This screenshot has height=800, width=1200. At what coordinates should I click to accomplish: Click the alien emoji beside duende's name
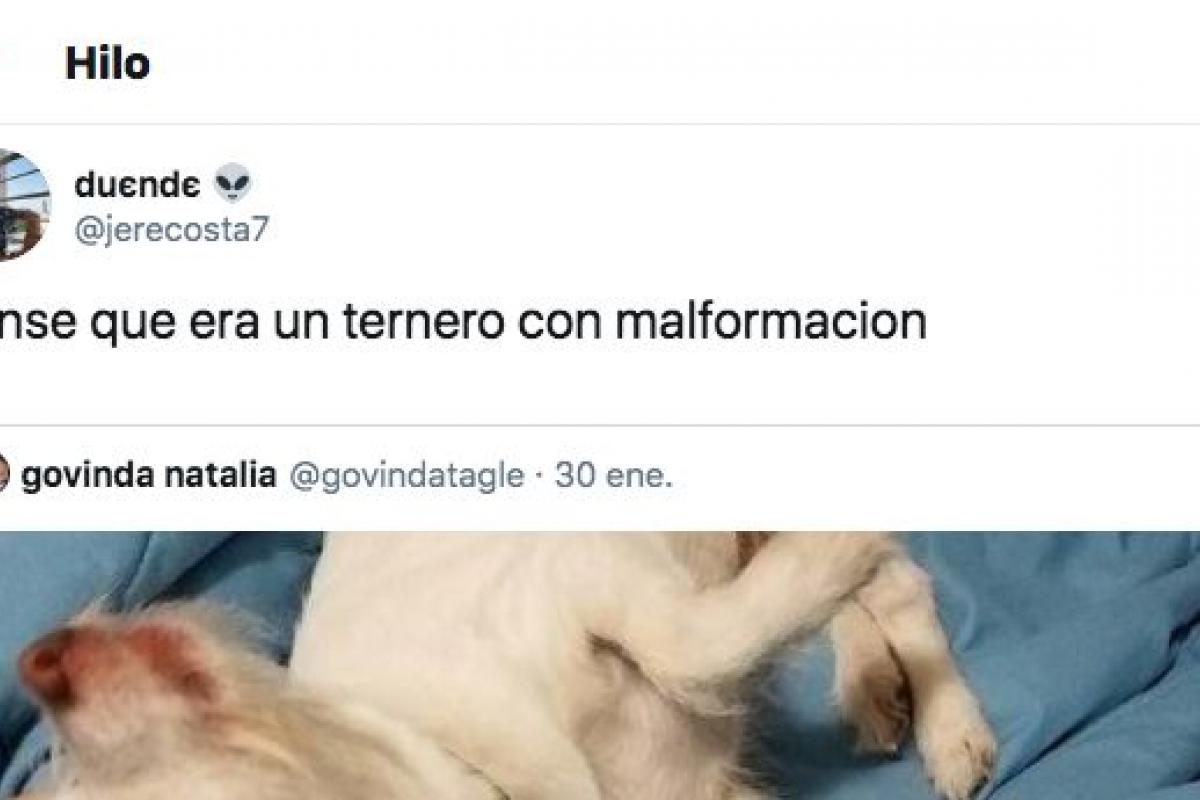click(x=233, y=184)
